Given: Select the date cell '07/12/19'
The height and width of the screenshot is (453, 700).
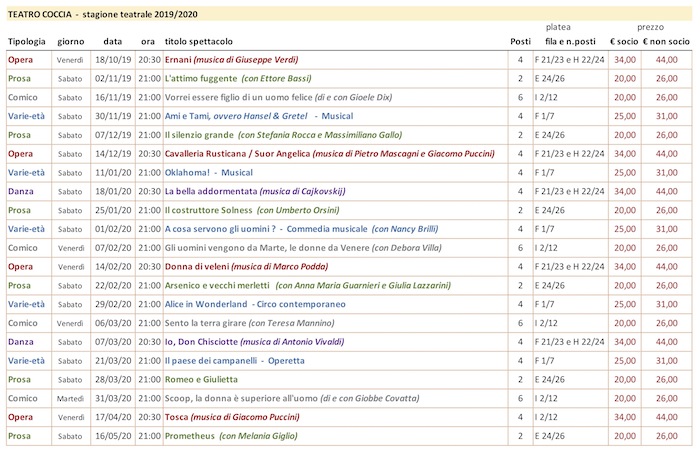Looking at the screenshot, I should point(113,135).
